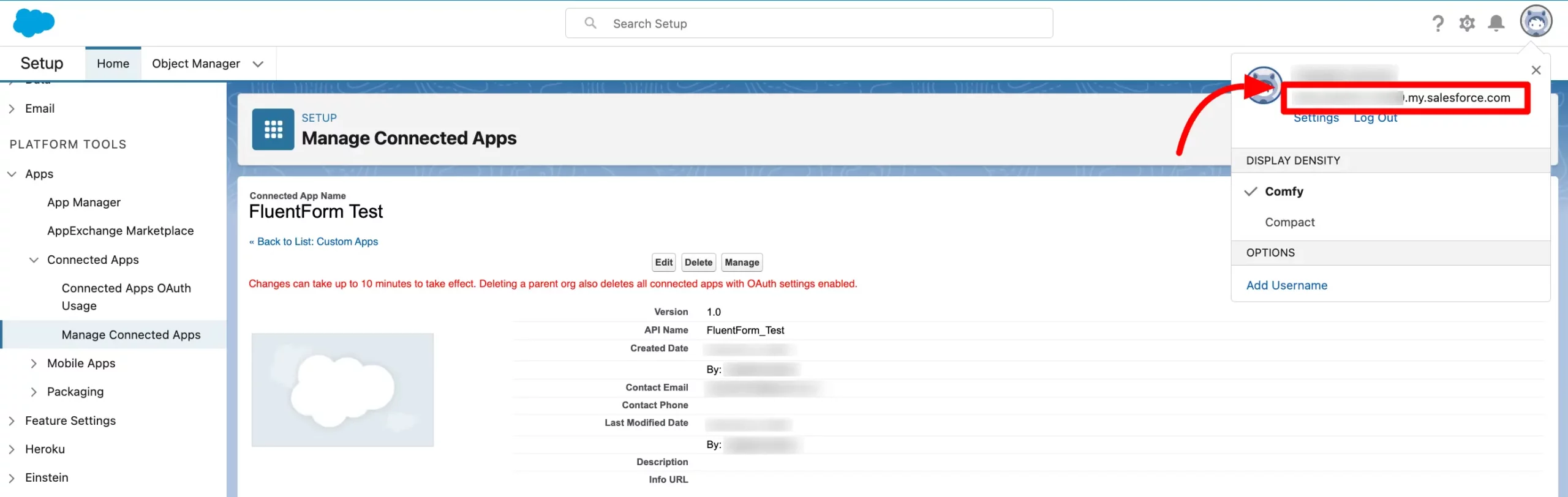Open App Manager in the sidebar
This screenshot has height=497, width=1568.
click(x=84, y=203)
